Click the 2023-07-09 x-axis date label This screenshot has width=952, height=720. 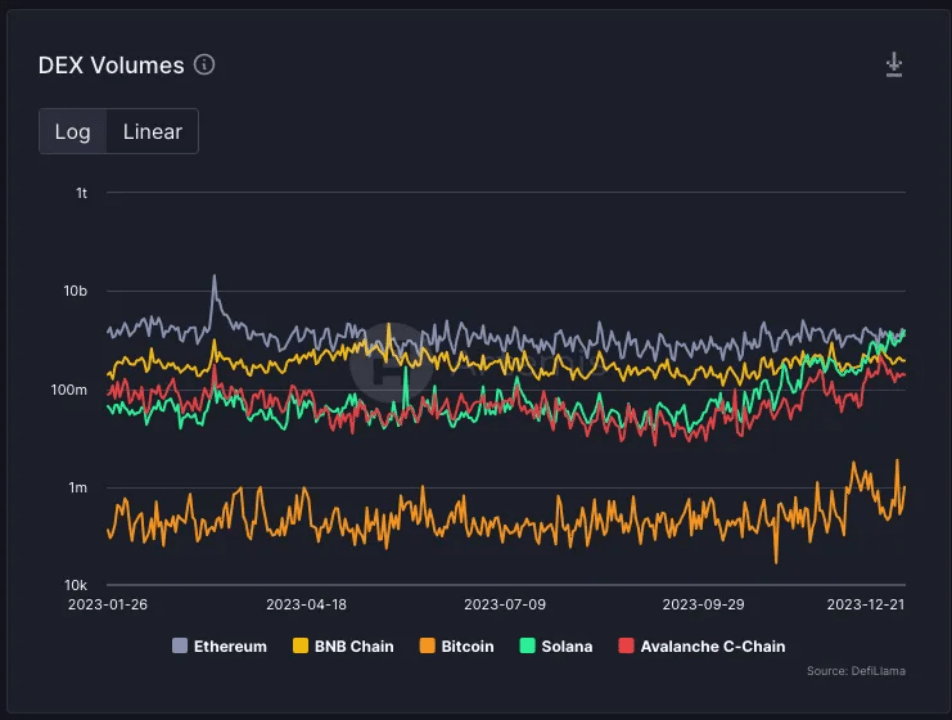click(x=505, y=604)
